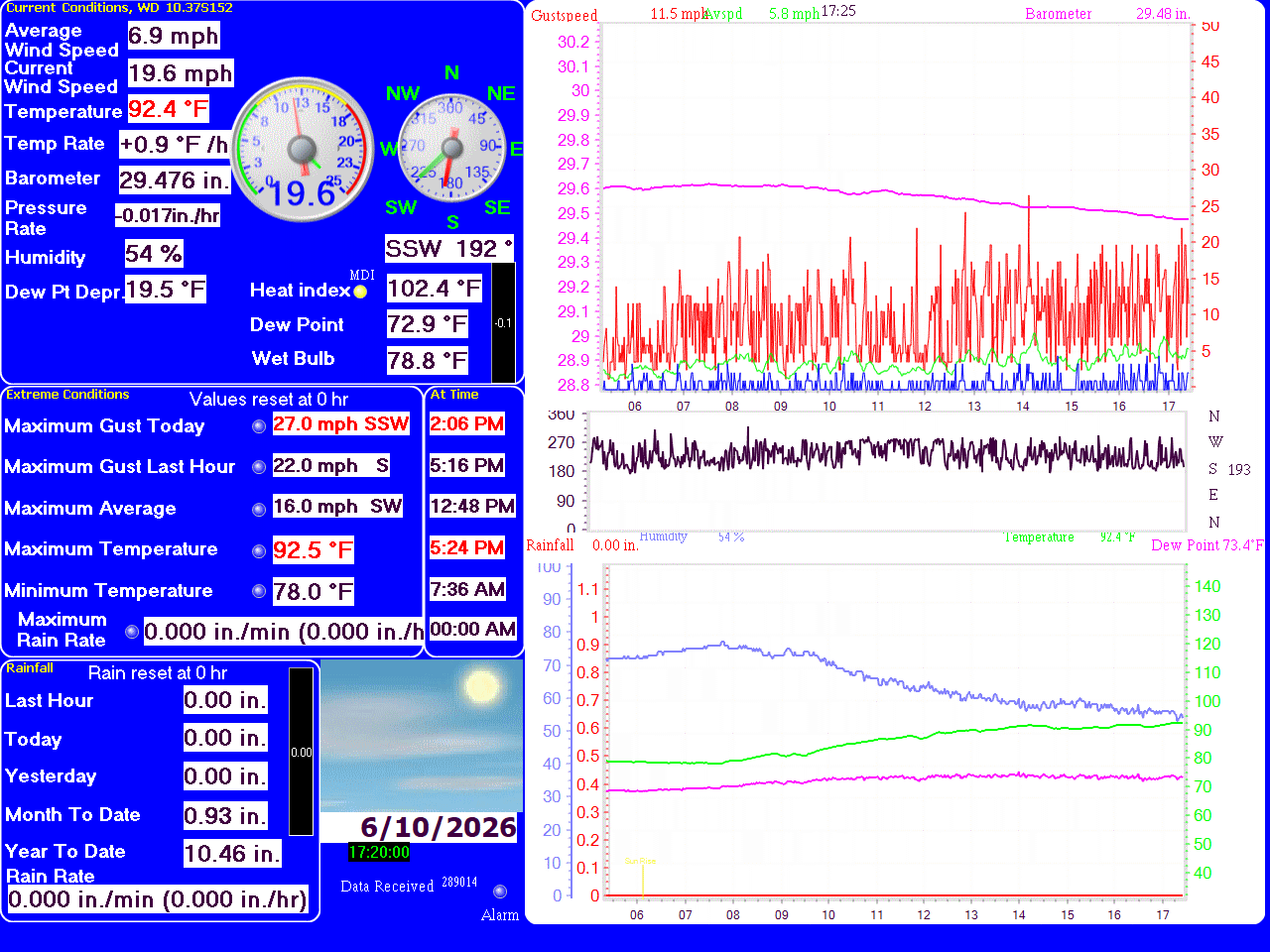
Task: Select the 7:36 AM minimum temperature time
Action: [x=467, y=589]
